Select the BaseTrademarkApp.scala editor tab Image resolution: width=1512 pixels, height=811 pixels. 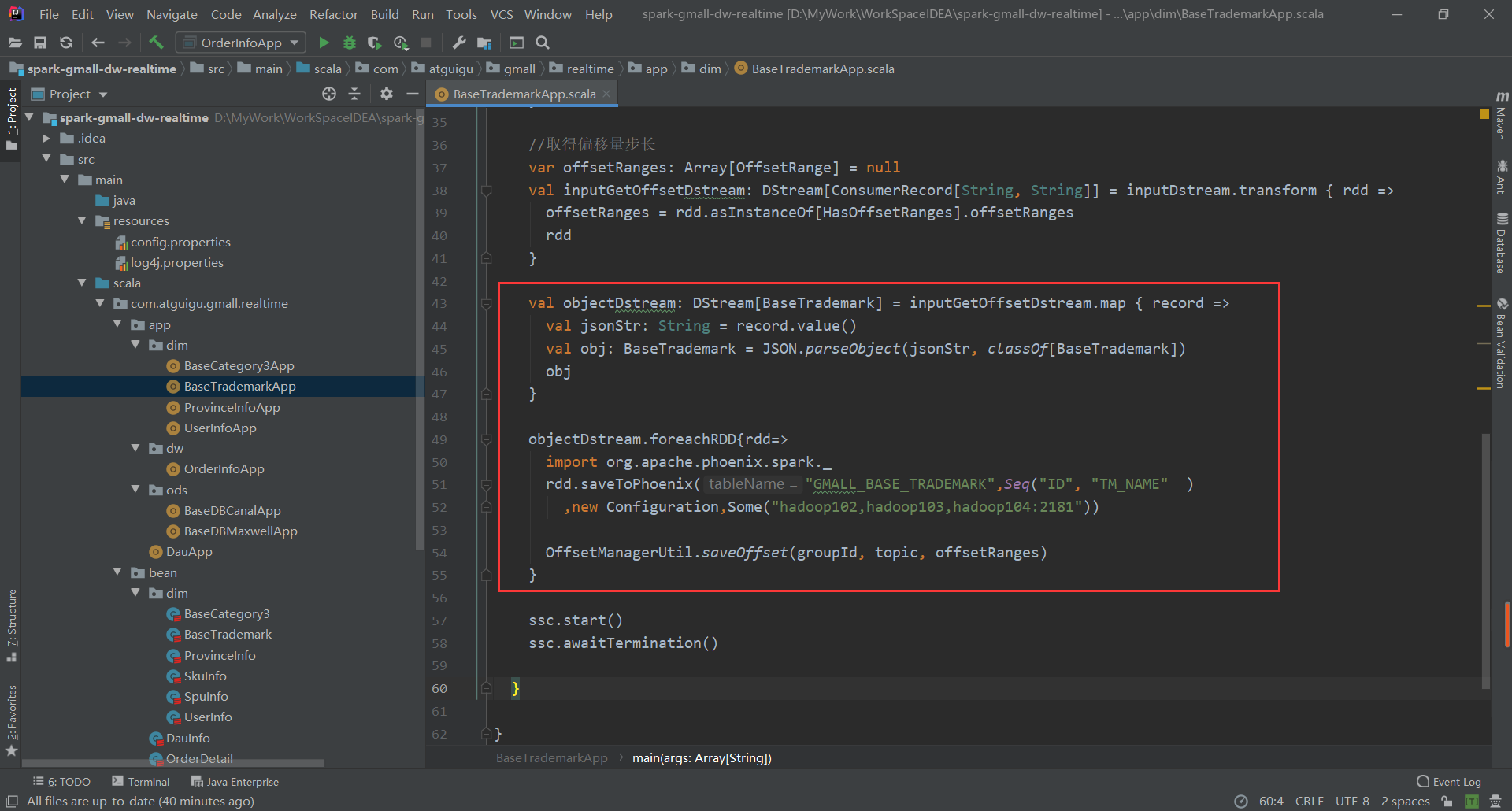(524, 94)
